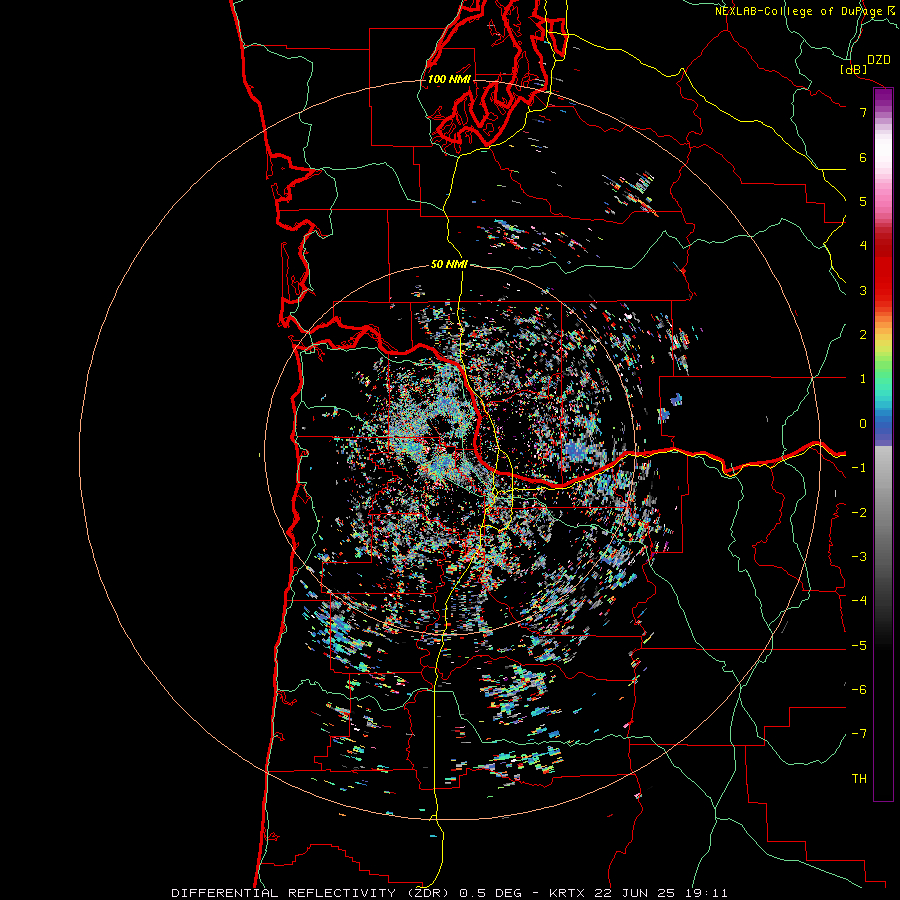Click the 2 value on the color scale
Screen dimensions: 900x900
click(863, 335)
